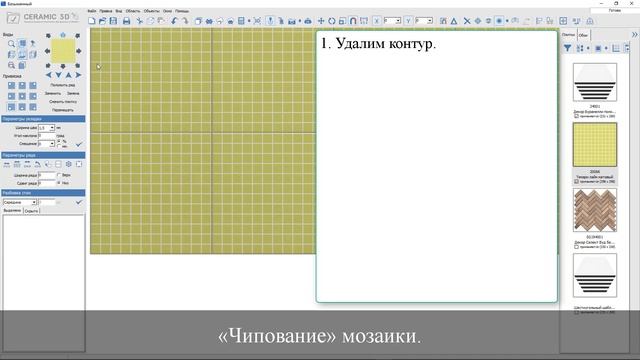The width and height of the screenshot is (640, 360).
Task: Cut selection with scissors icon
Action: 140,21
